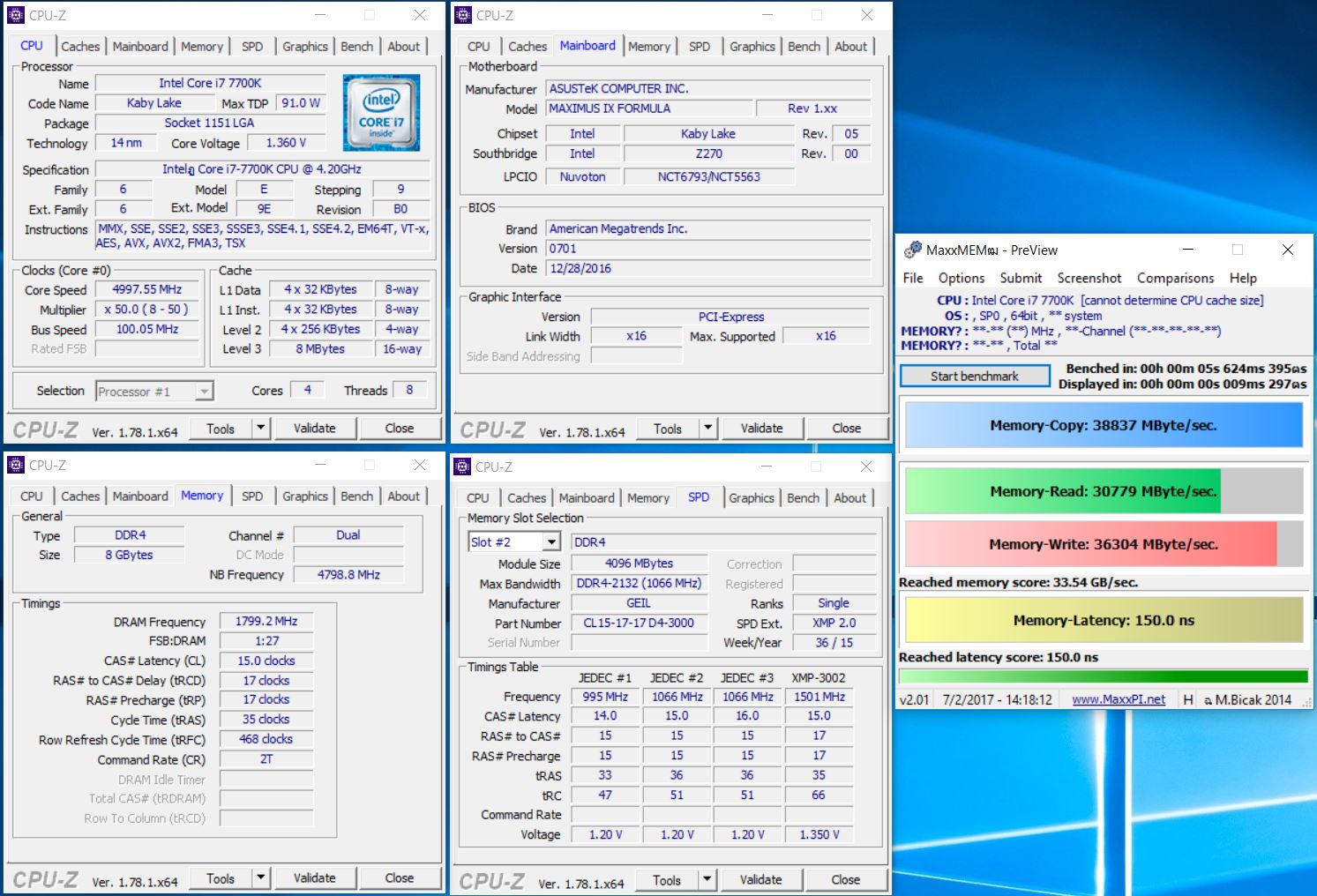
Task: Click Close button in Memory window
Action: (x=400, y=877)
